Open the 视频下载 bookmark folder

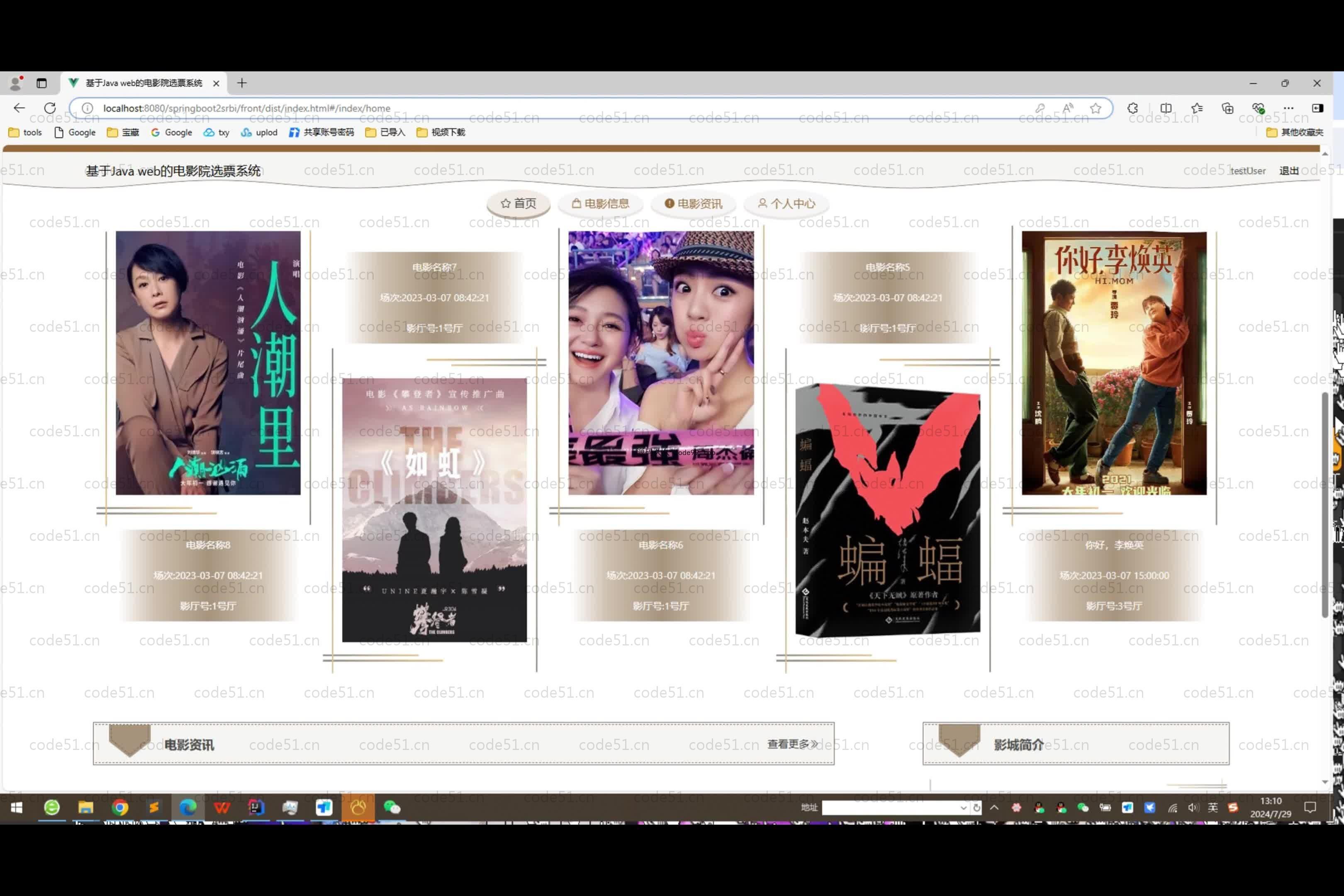pyautogui.click(x=441, y=132)
